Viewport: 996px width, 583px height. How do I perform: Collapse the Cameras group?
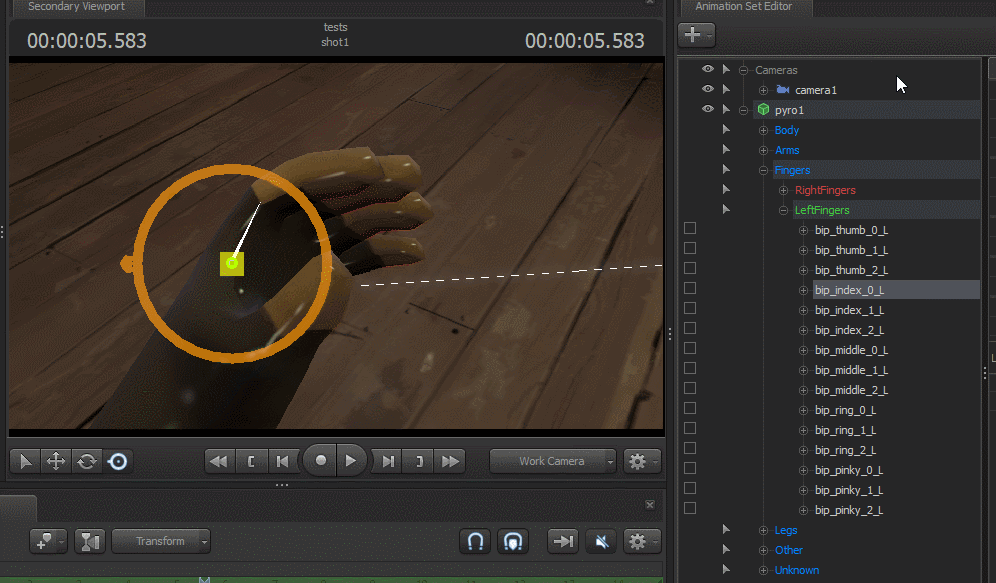[x=743, y=70]
